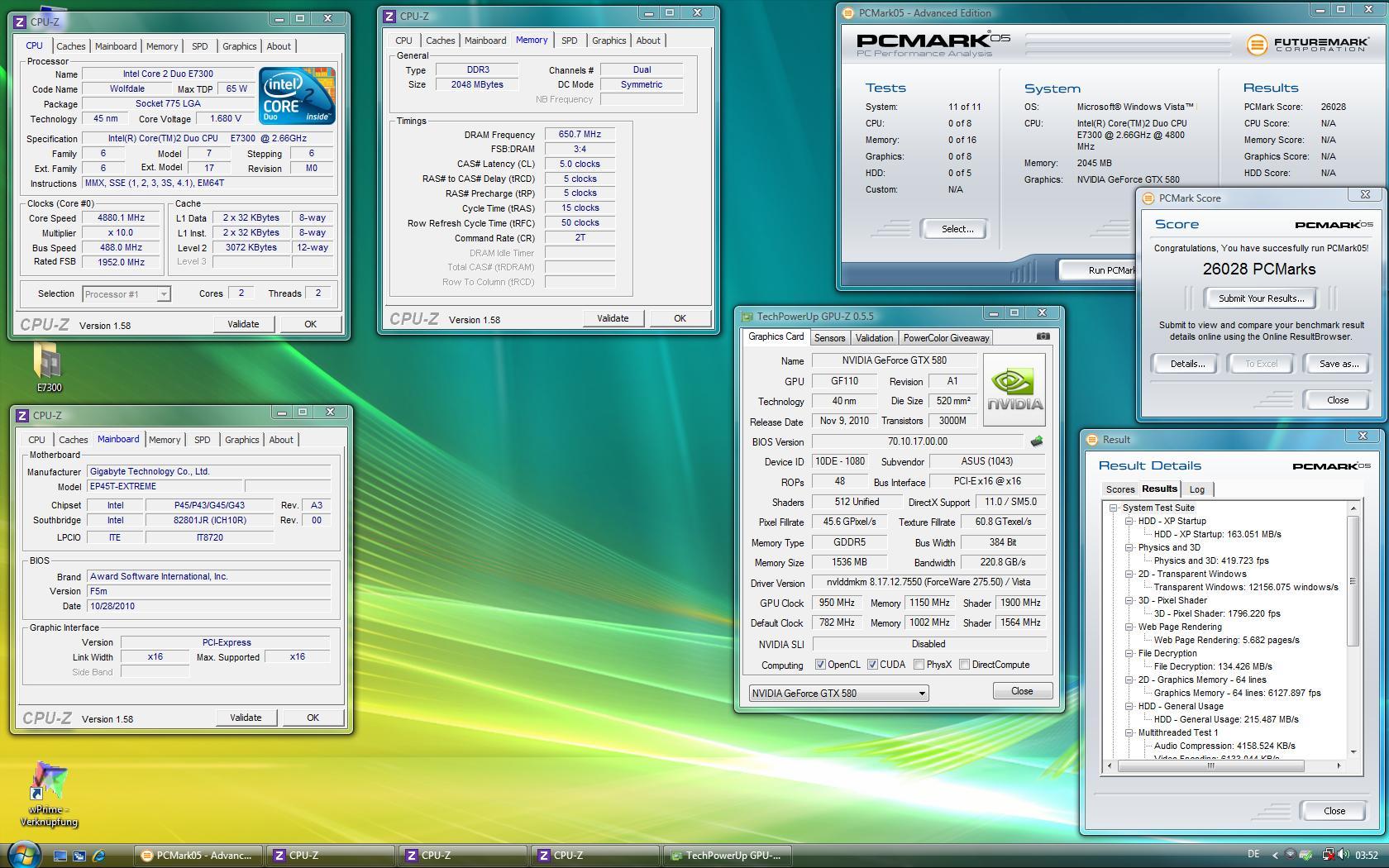Click Close button in the Result Details window
Image resolution: width=1389 pixels, height=868 pixels.
1334,811
